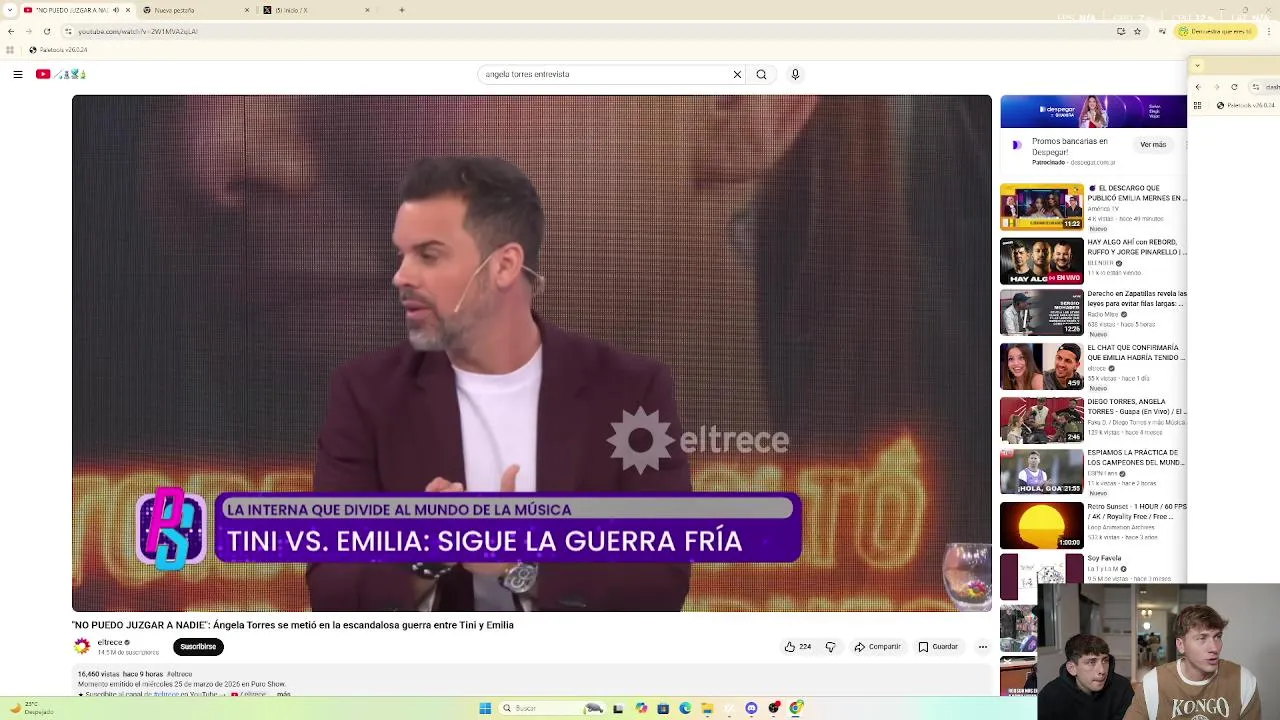Open site info icon in address bar
Screen dimensions: 1280x720
click(x=68, y=31)
